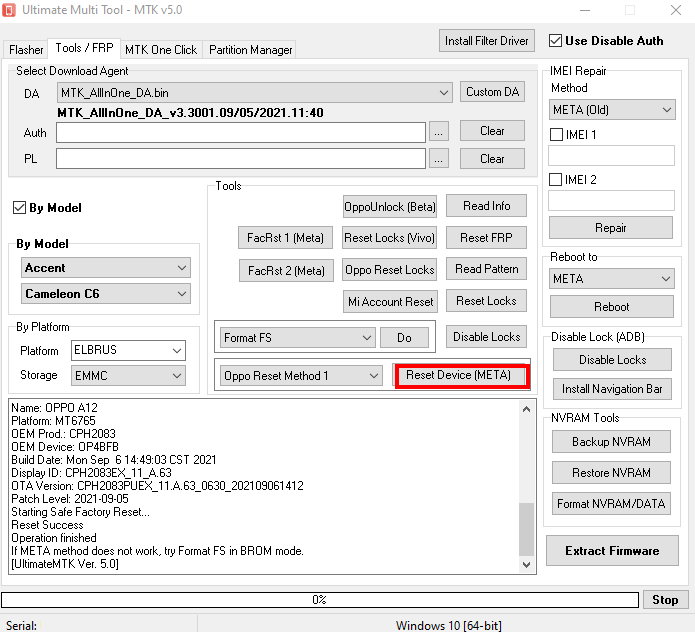Click the Stop button
This screenshot has width=695, height=632.
coord(665,600)
